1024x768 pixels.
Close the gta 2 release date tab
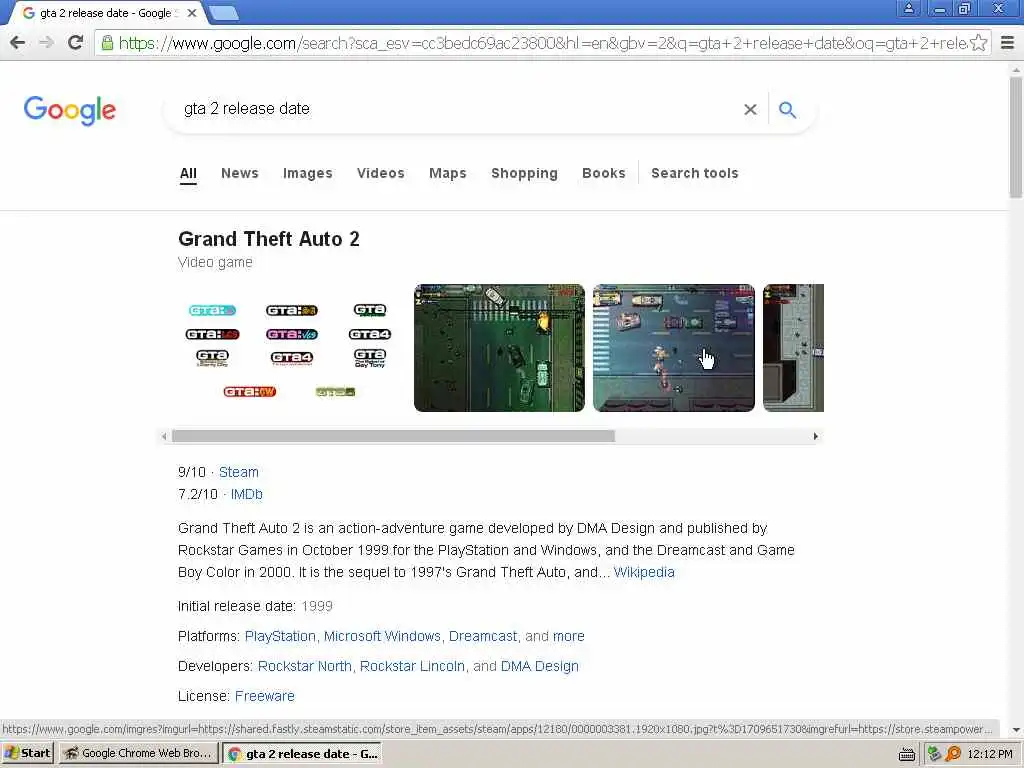(192, 12)
